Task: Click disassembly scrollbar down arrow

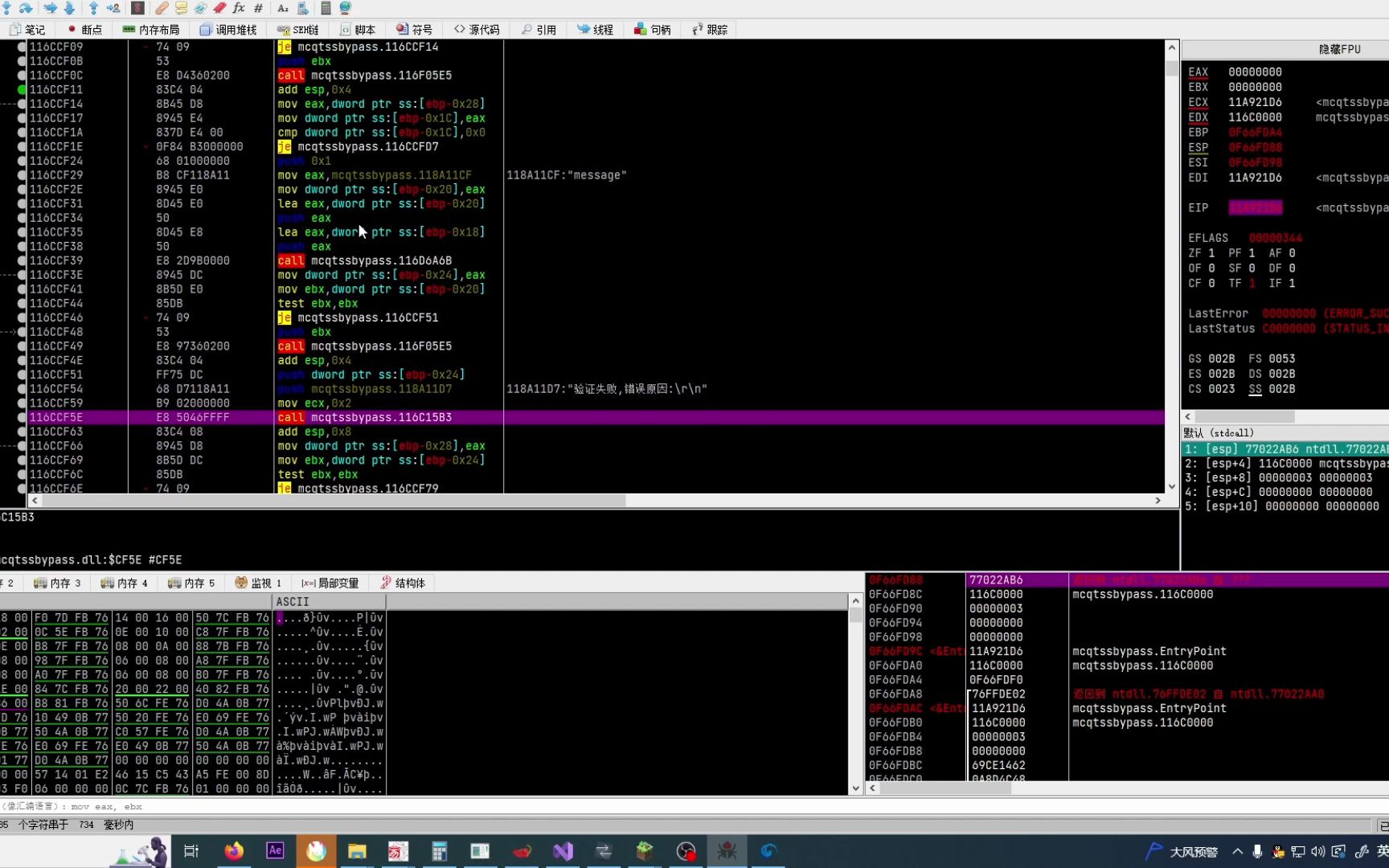Action: [x=1172, y=486]
